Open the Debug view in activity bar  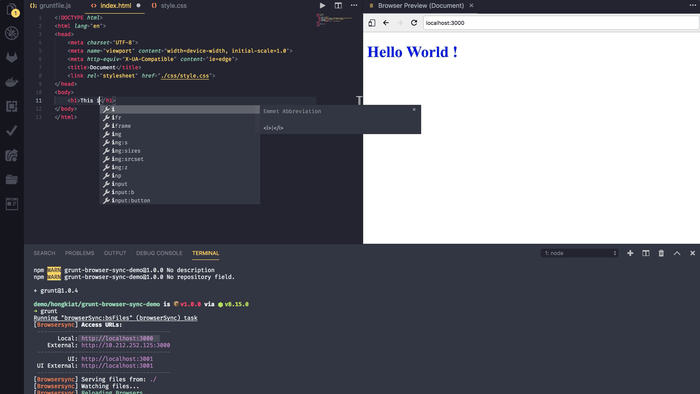(x=12, y=33)
